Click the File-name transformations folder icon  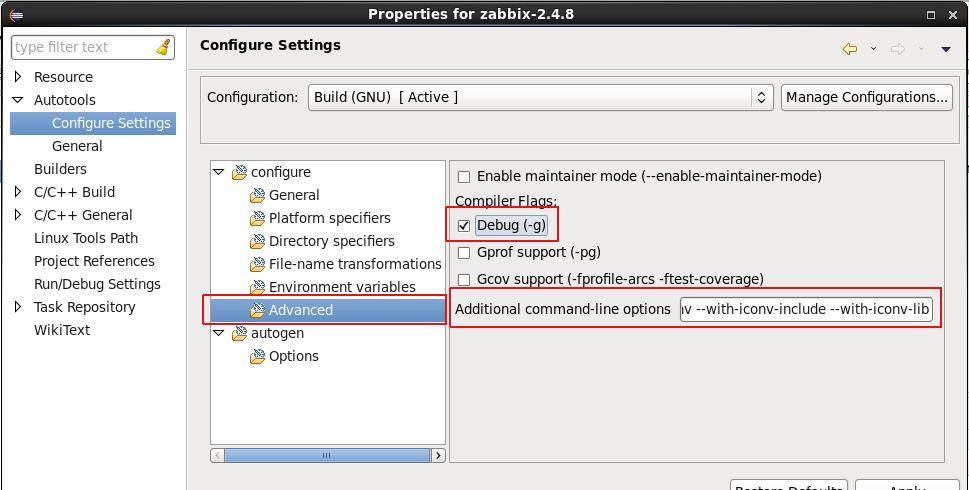(x=257, y=264)
